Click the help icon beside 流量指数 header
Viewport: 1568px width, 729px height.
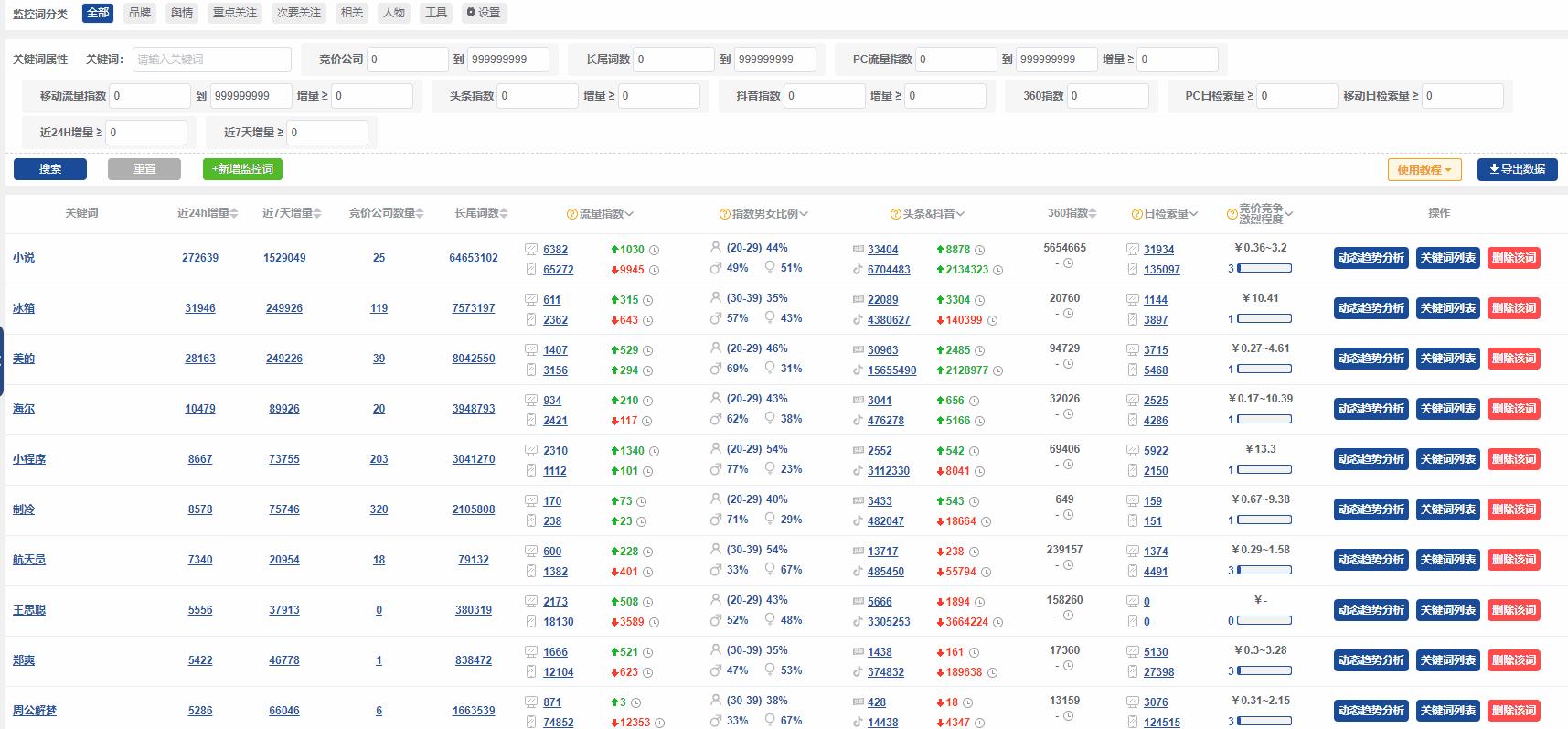572,214
